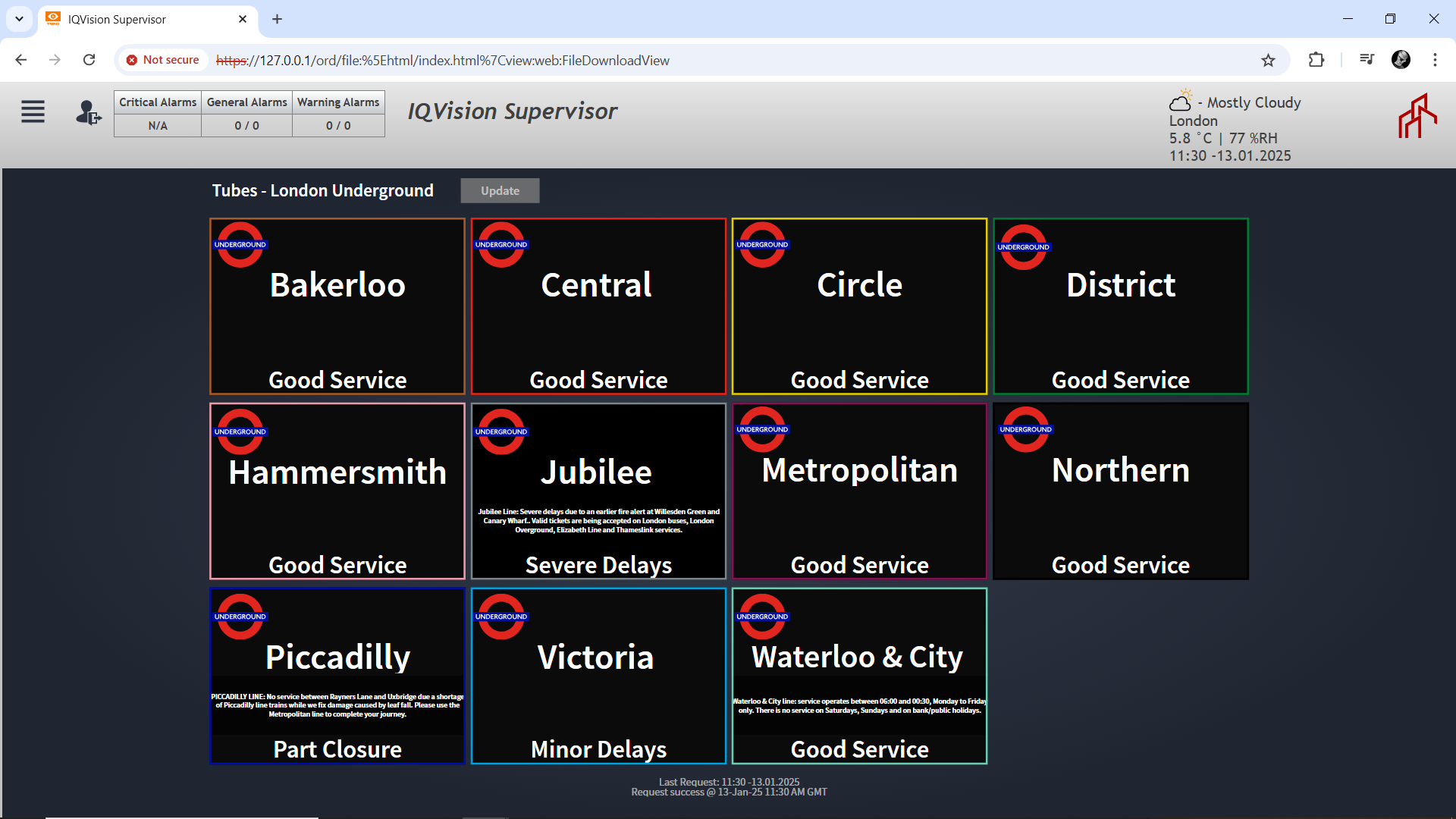Click the Last Request timestamp
The image size is (1456, 819).
730,782
